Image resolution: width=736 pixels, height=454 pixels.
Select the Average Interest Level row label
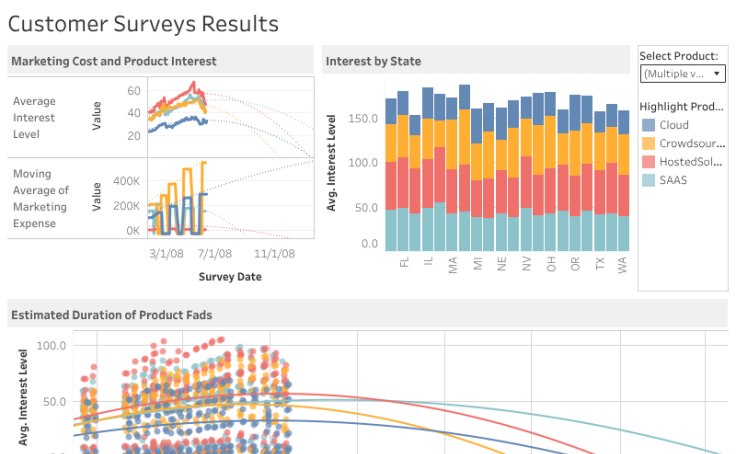coord(35,118)
